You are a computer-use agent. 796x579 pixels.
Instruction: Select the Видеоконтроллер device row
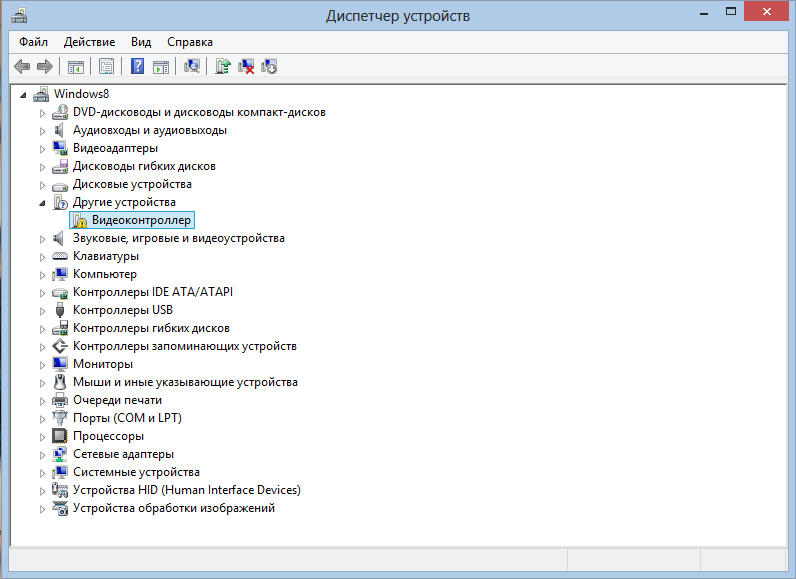coord(132,220)
